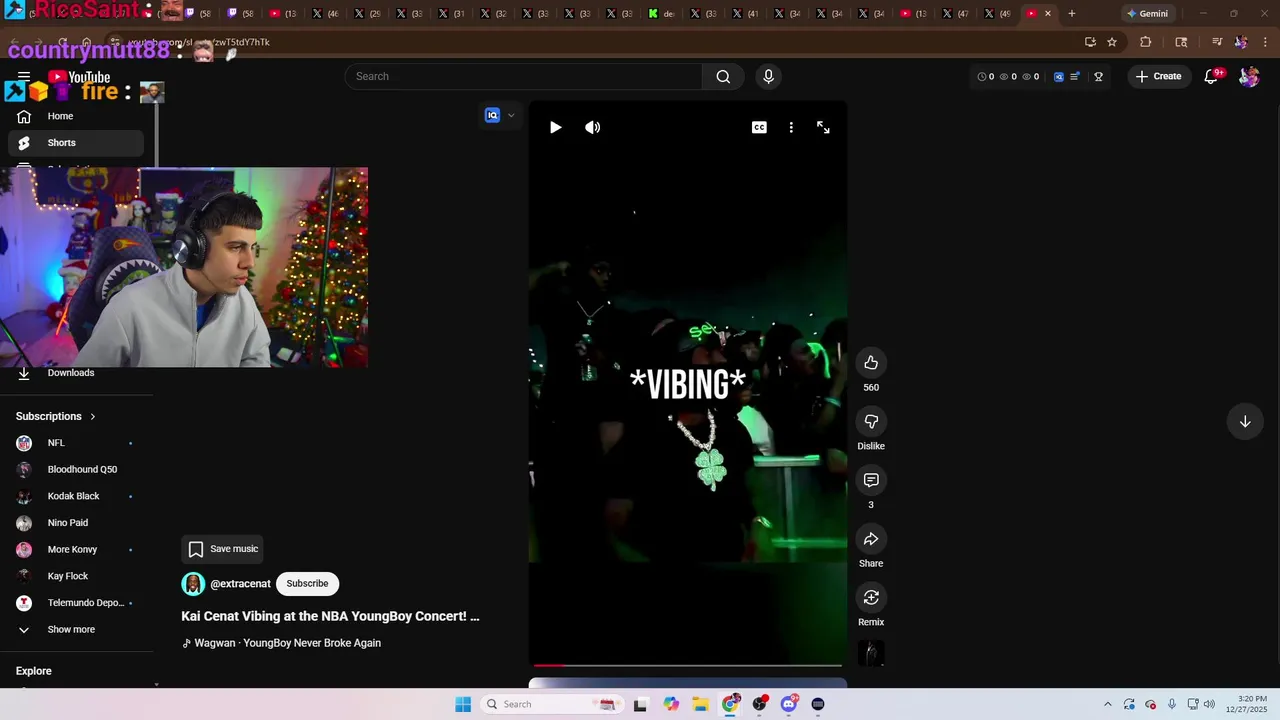Open Chrome three-dot menu
The width and height of the screenshot is (1280, 720).
[x=1265, y=42]
